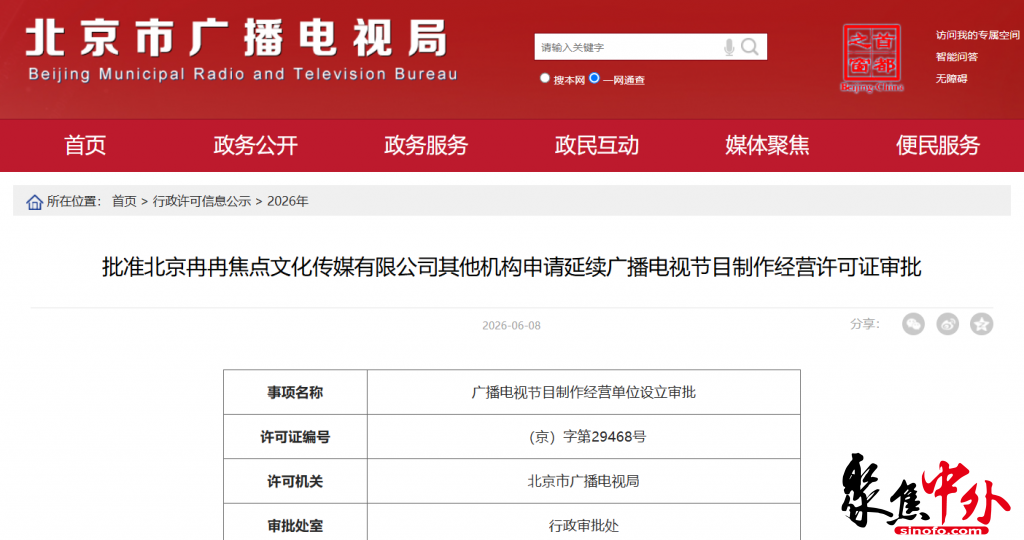This screenshot has width=1024, height=540.
Task: Select the 一网通查 radio option
Action: [594, 78]
